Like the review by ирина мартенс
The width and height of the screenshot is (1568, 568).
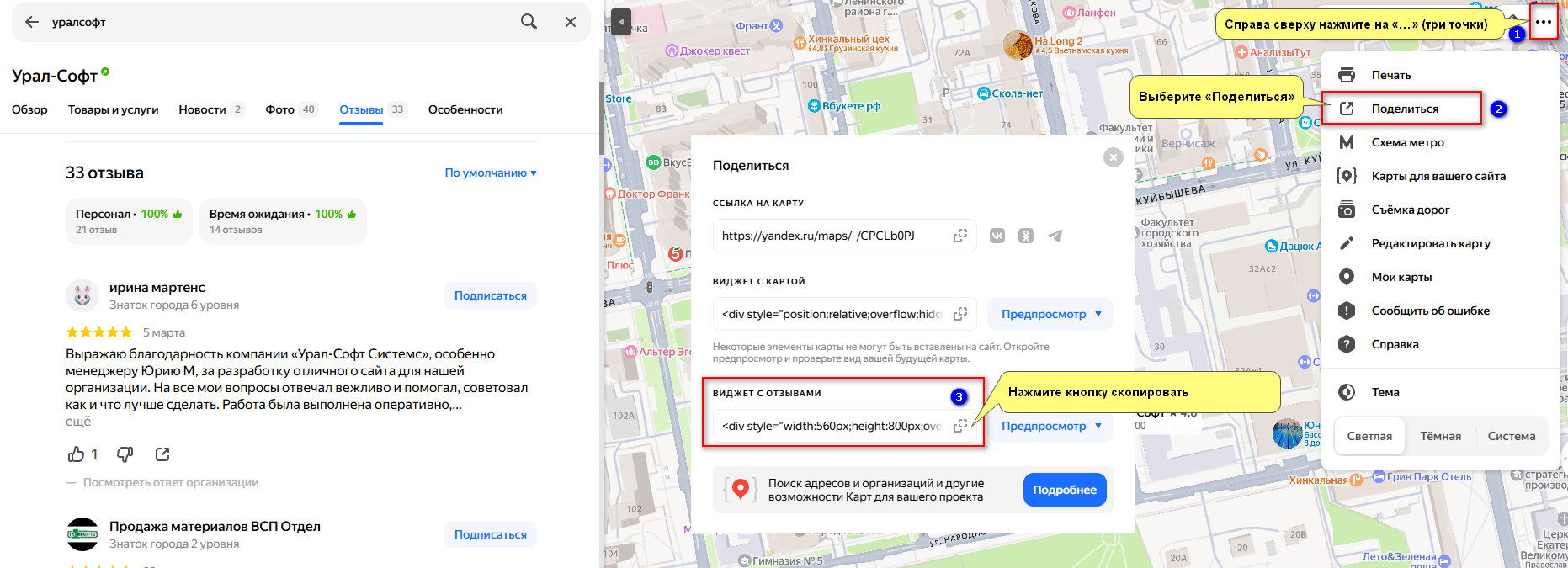coord(77,454)
